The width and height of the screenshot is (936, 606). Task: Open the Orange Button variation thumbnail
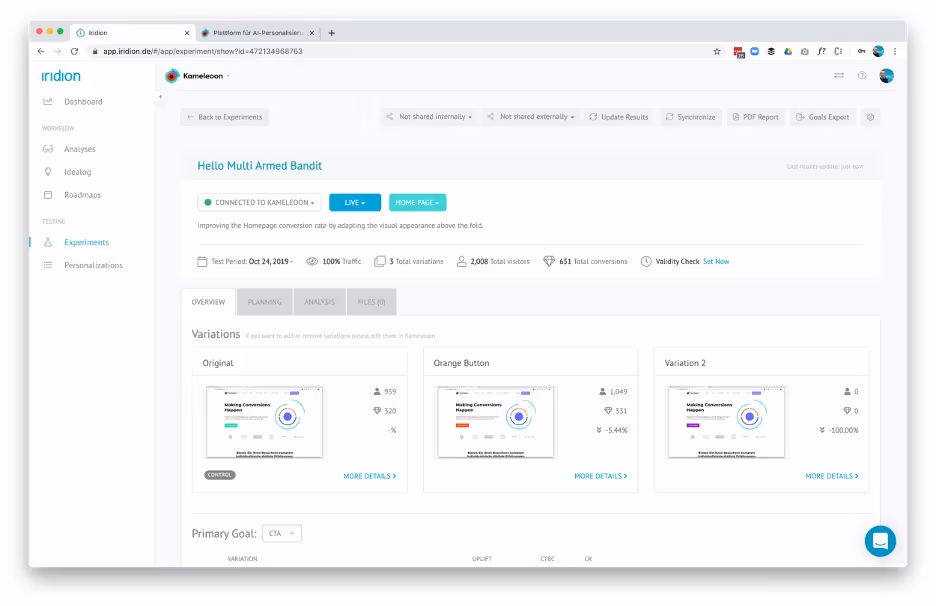[495, 422]
